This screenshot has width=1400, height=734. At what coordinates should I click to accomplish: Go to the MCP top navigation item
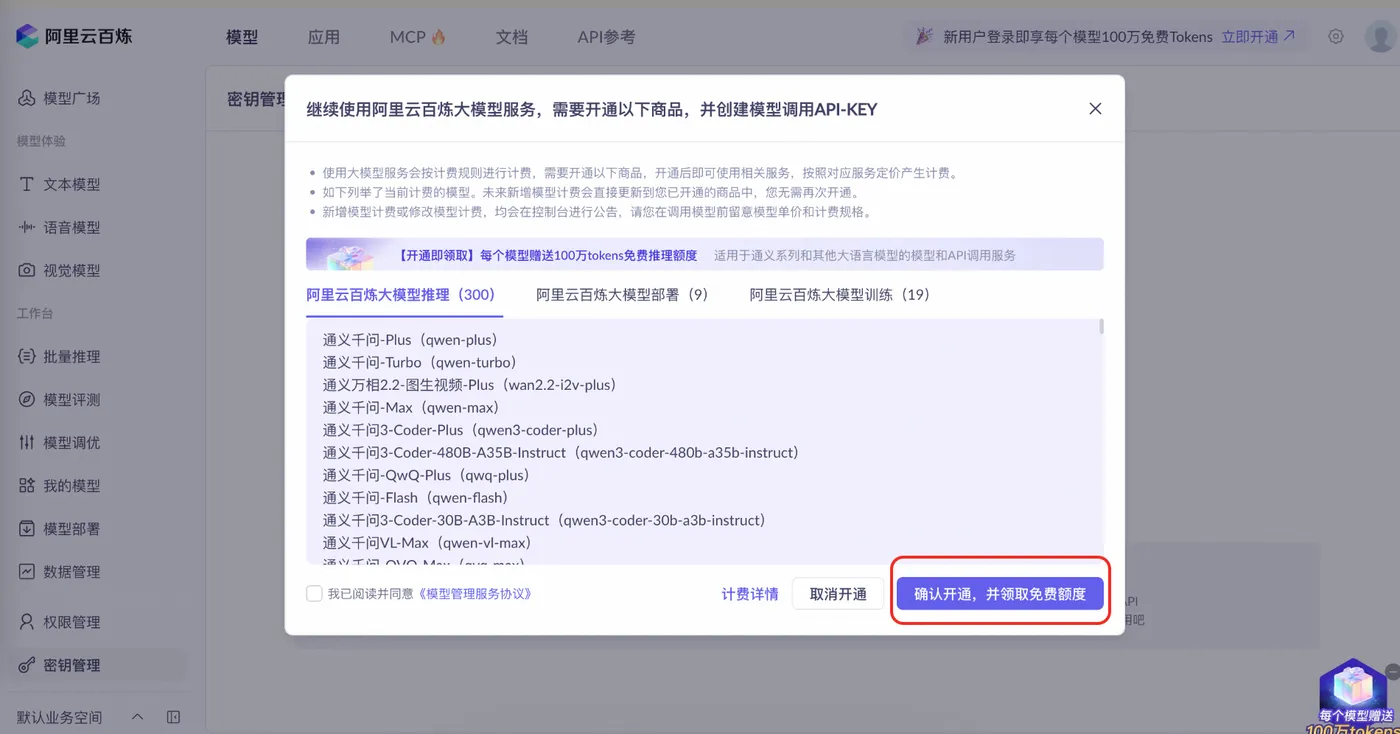(418, 37)
